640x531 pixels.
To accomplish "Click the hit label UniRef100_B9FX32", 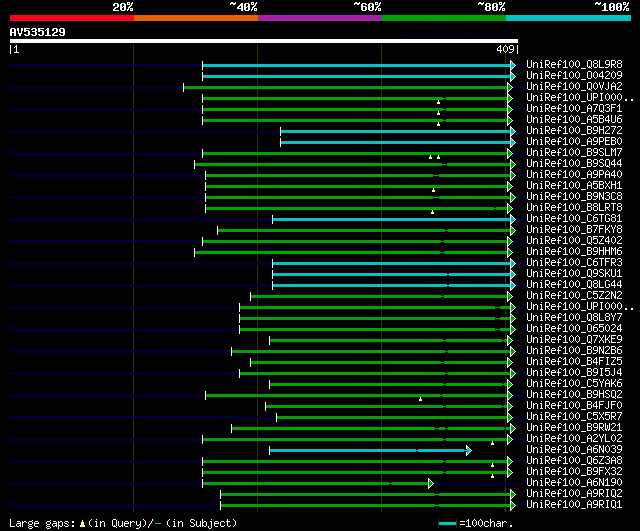I will click(574, 472).
